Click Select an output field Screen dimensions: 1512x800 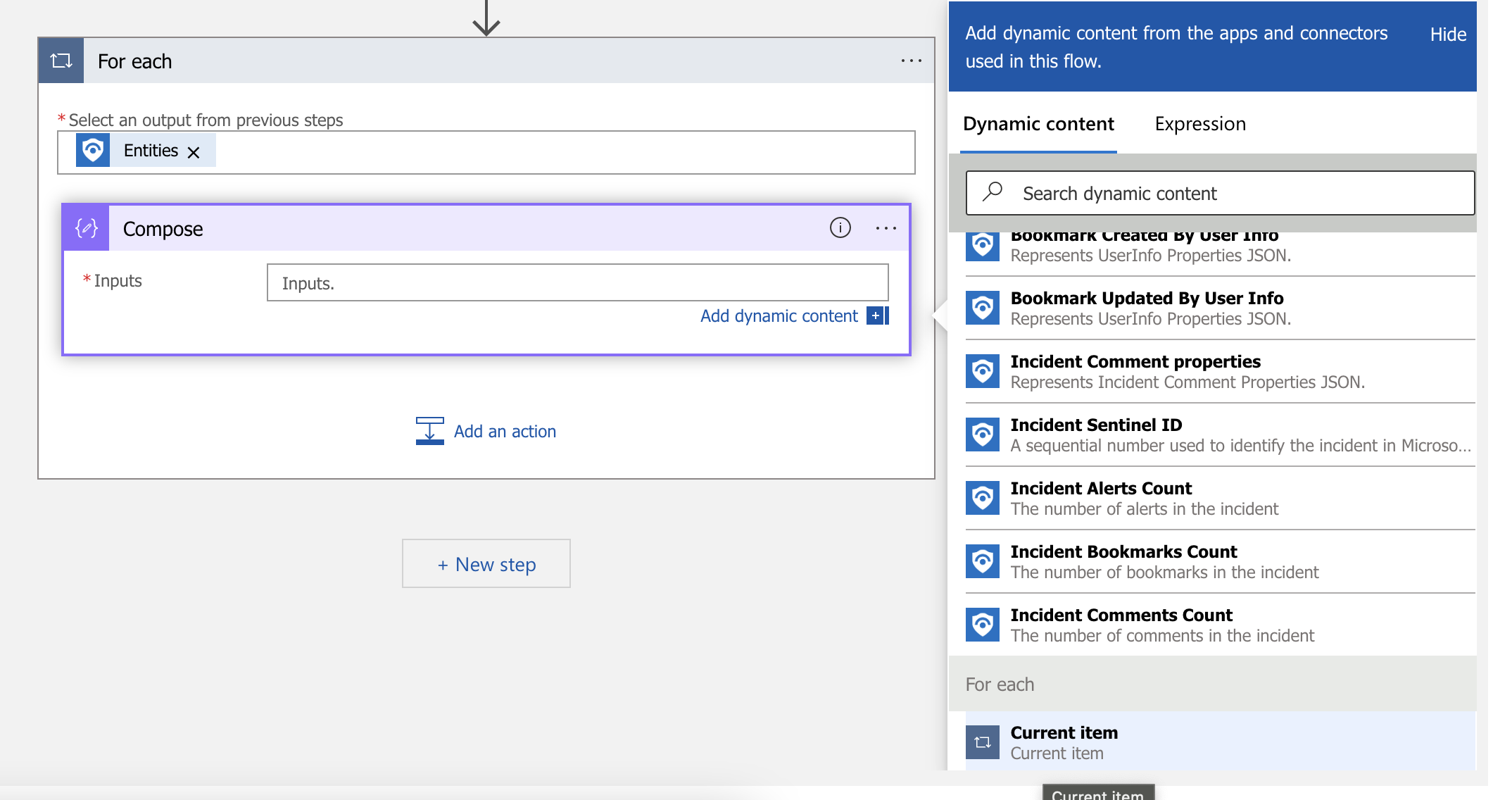point(486,152)
